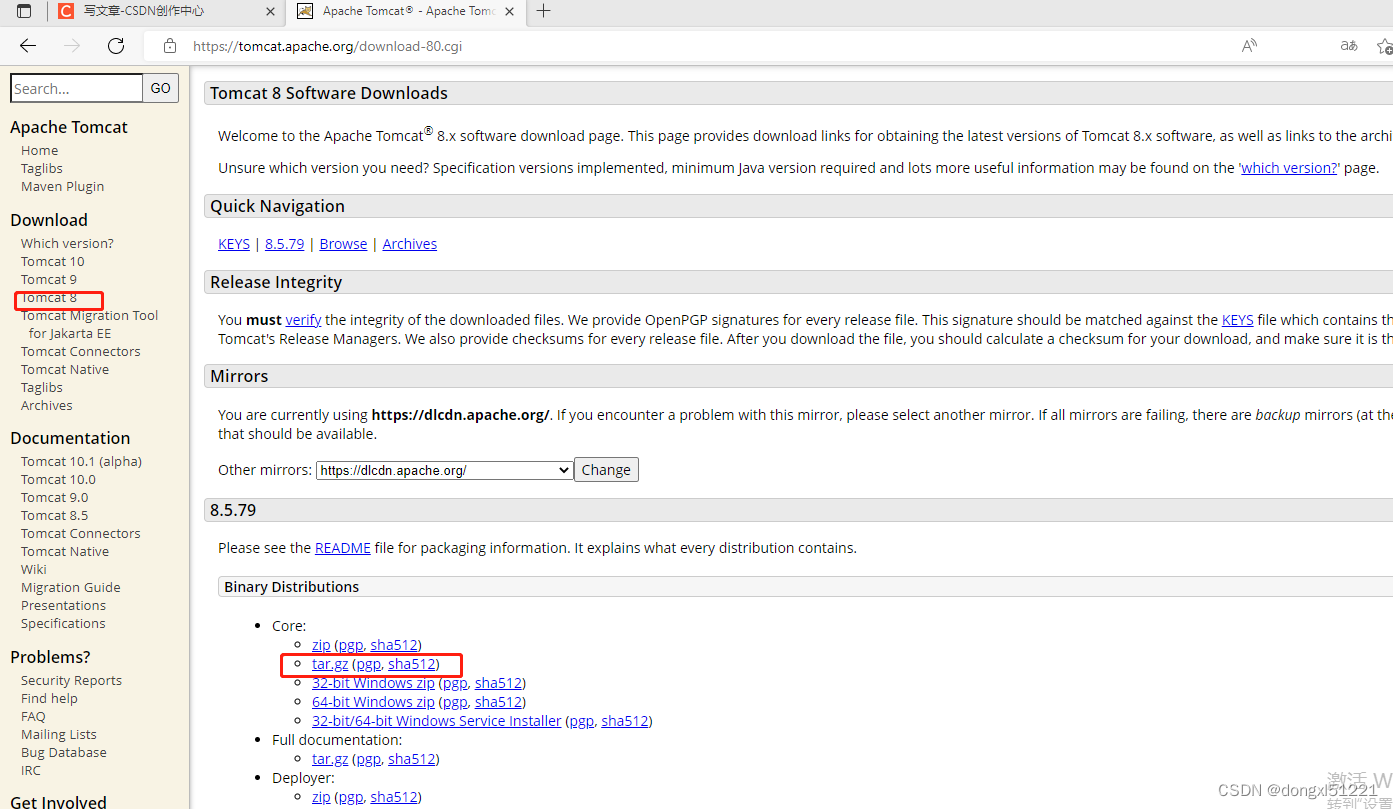Open sha512 for Windows Service Installer

[x=625, y=721]
